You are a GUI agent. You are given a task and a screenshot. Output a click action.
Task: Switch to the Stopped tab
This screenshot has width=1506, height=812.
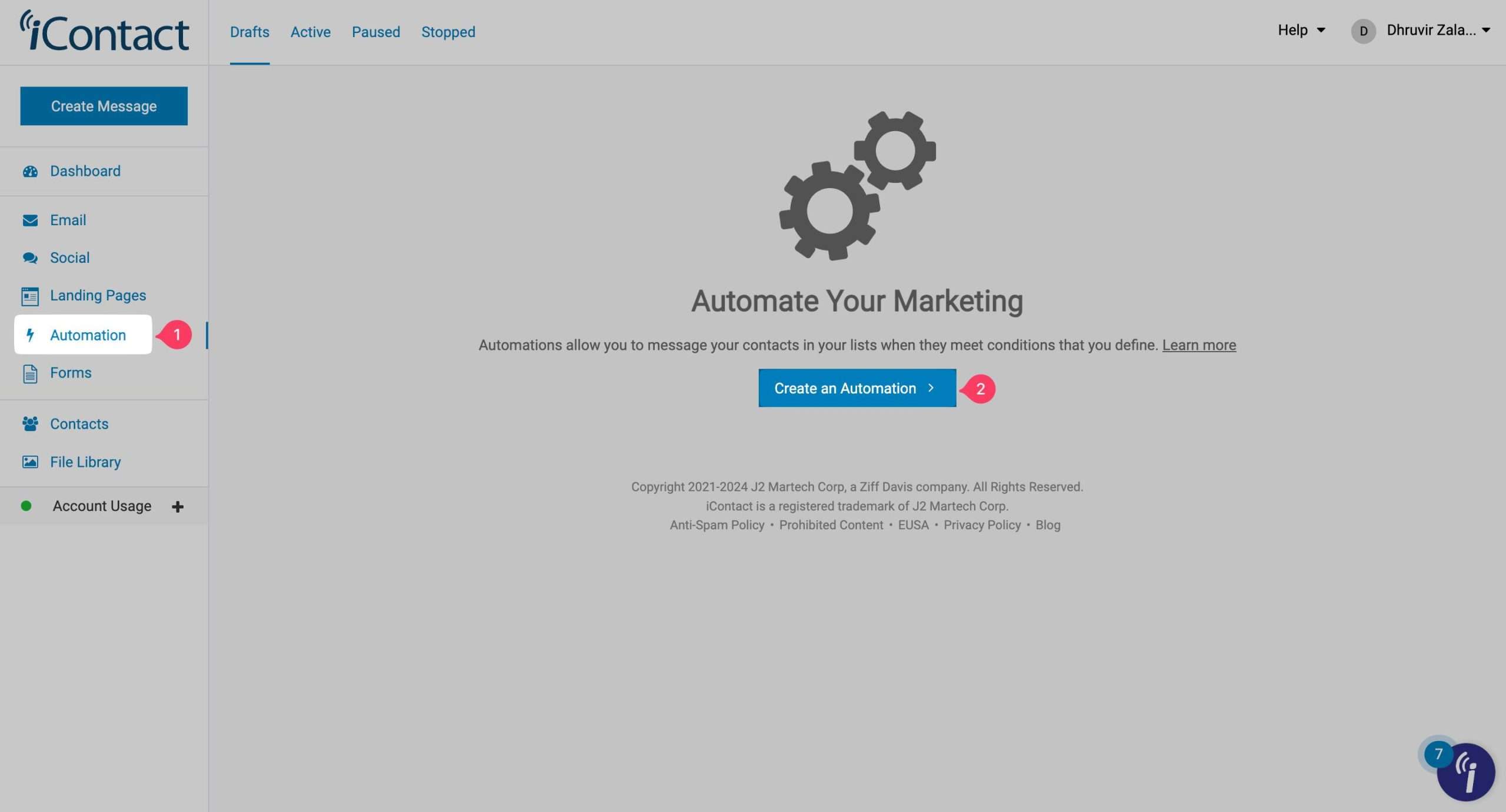448,32
